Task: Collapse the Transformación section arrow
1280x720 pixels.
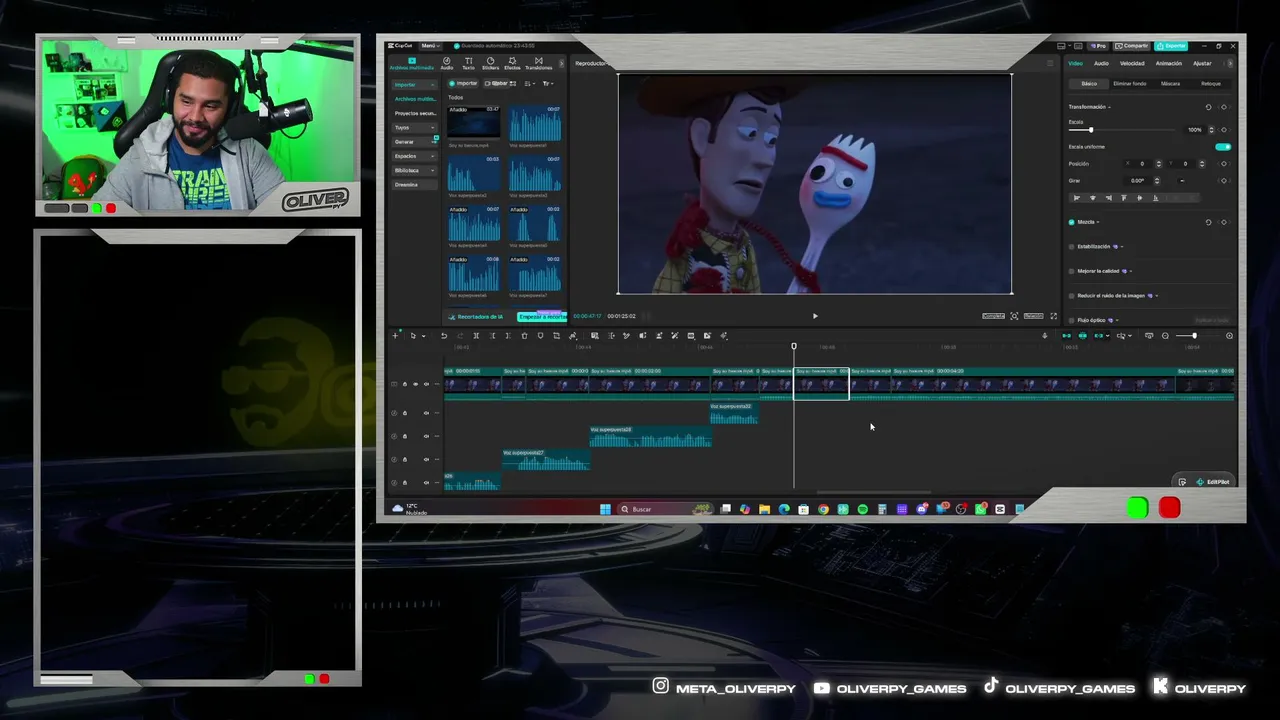Action: click(1109, 107)
